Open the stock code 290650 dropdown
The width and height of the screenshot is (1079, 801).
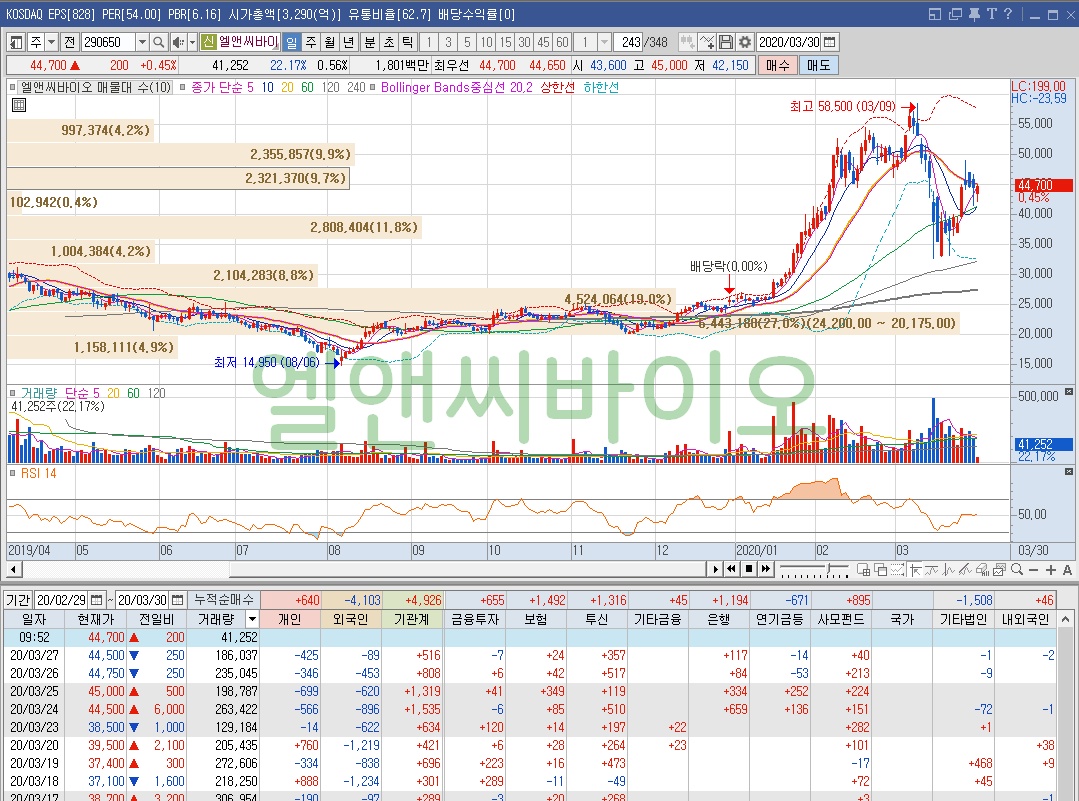click(142, 43)
